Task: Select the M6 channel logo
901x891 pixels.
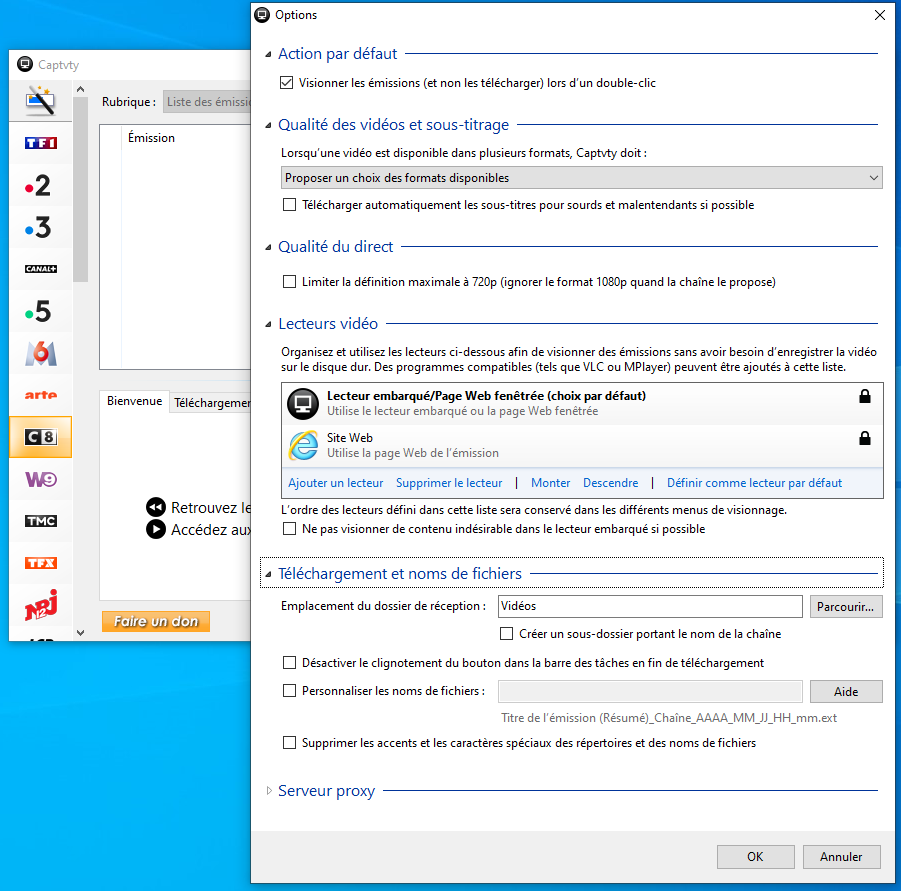Action: [x=40, y=353]
